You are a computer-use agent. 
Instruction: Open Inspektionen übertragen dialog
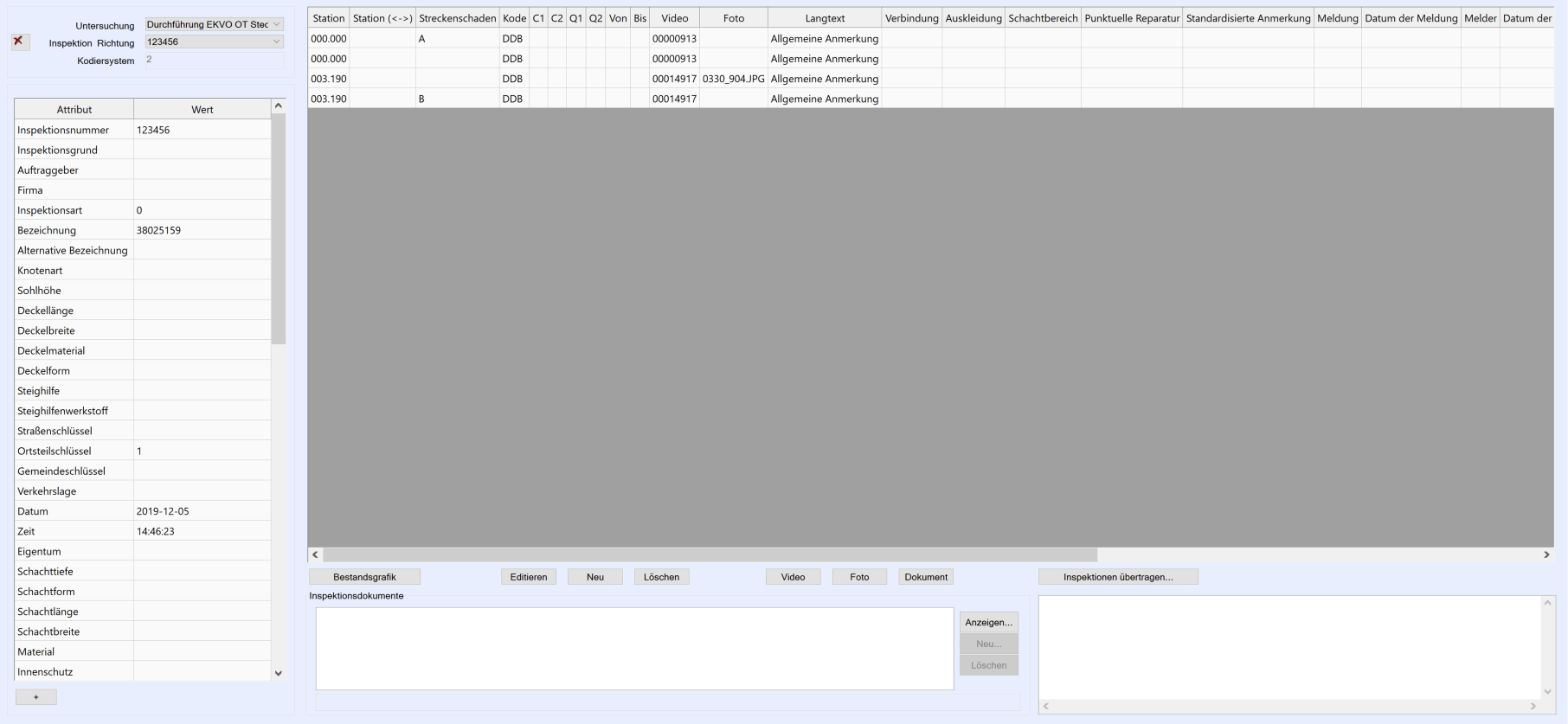coord(1118,577)
